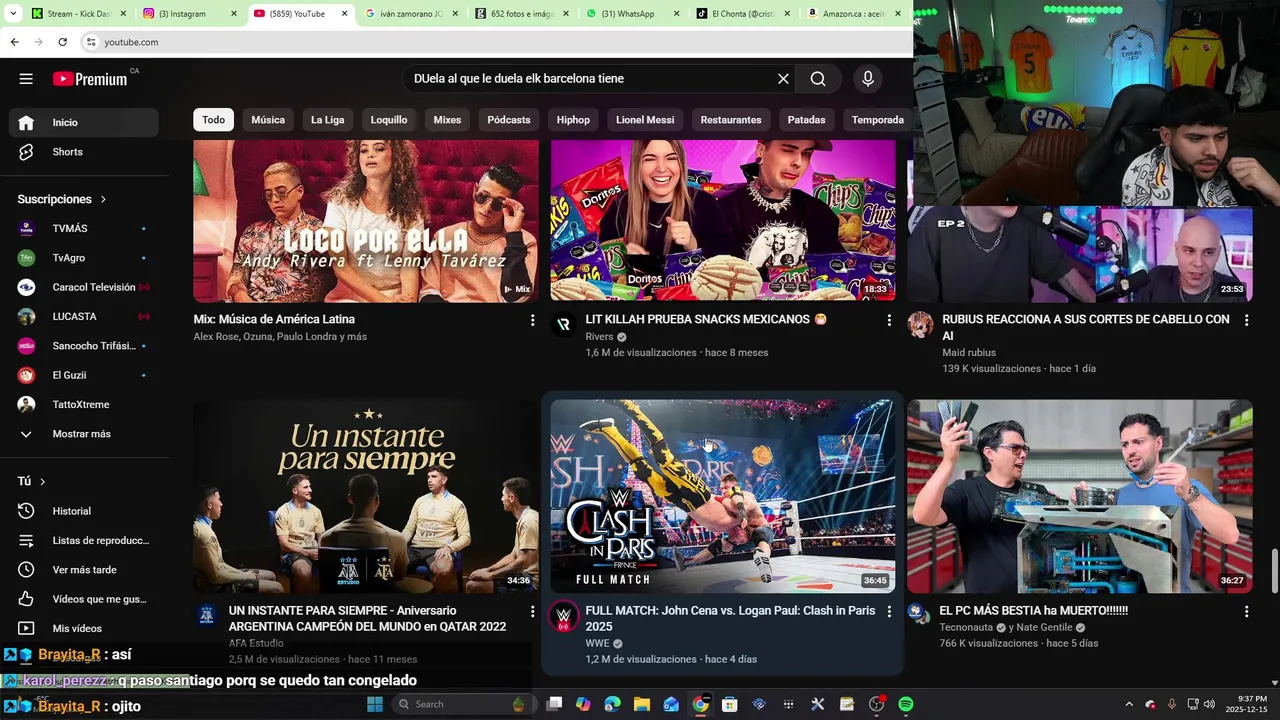Open the Windows Start menu
This screenshot has height=720, width=1280.
[x=375, y=704]
